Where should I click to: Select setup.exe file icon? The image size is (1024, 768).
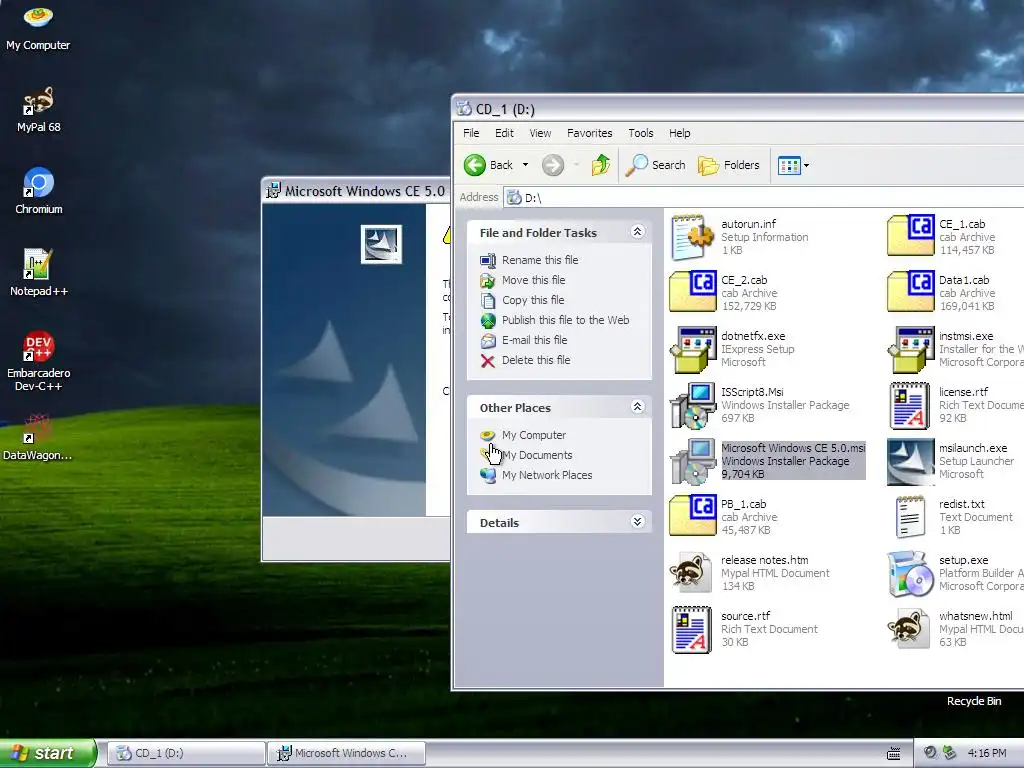click(x=910, y=573)
